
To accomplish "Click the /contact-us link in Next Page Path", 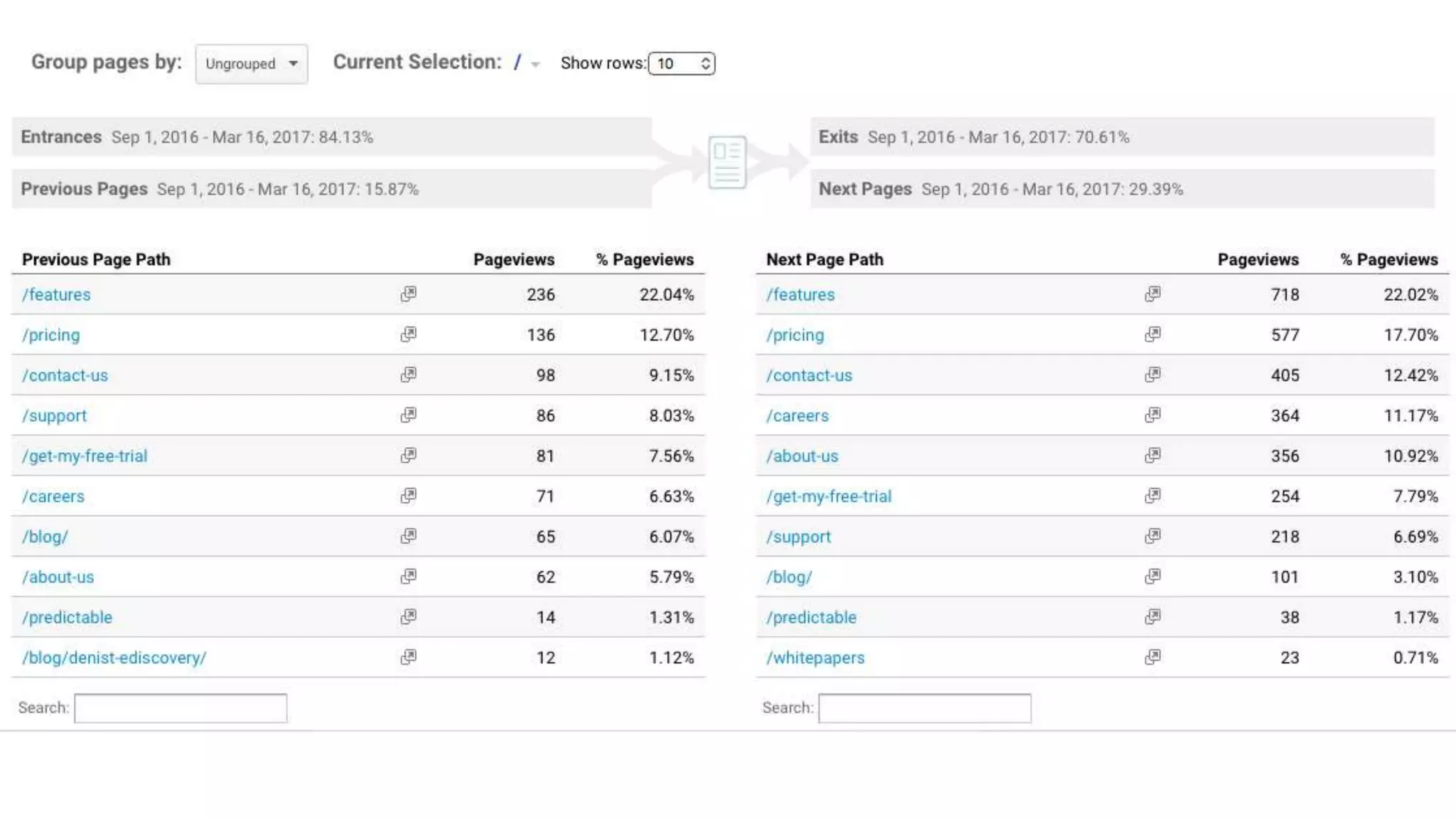I will pyautogui.click(x=809, y=376).
